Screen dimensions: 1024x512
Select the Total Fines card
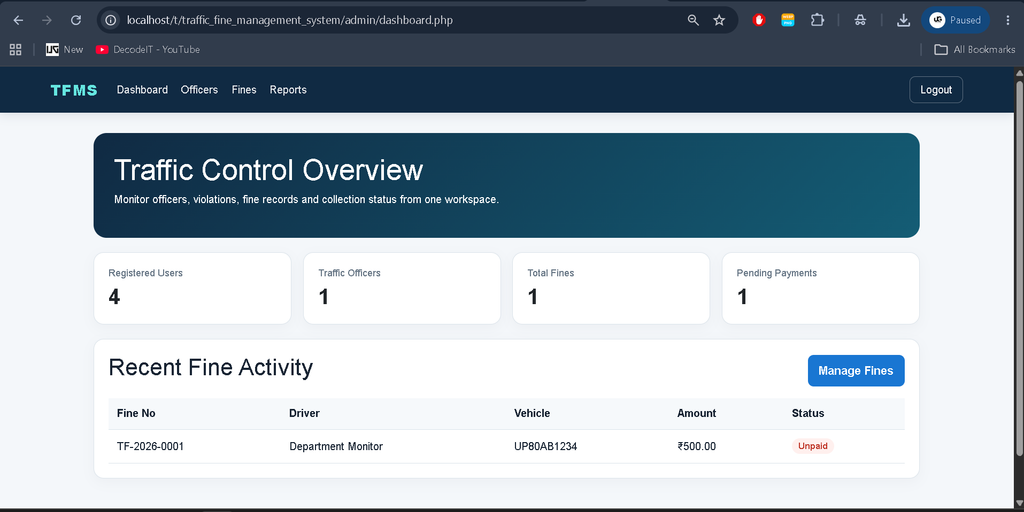[611, 288]
